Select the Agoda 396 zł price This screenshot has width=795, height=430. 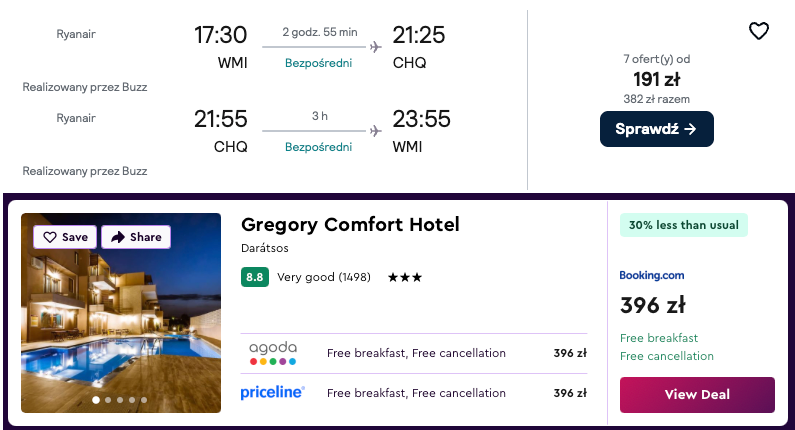[x=570, y=353]
